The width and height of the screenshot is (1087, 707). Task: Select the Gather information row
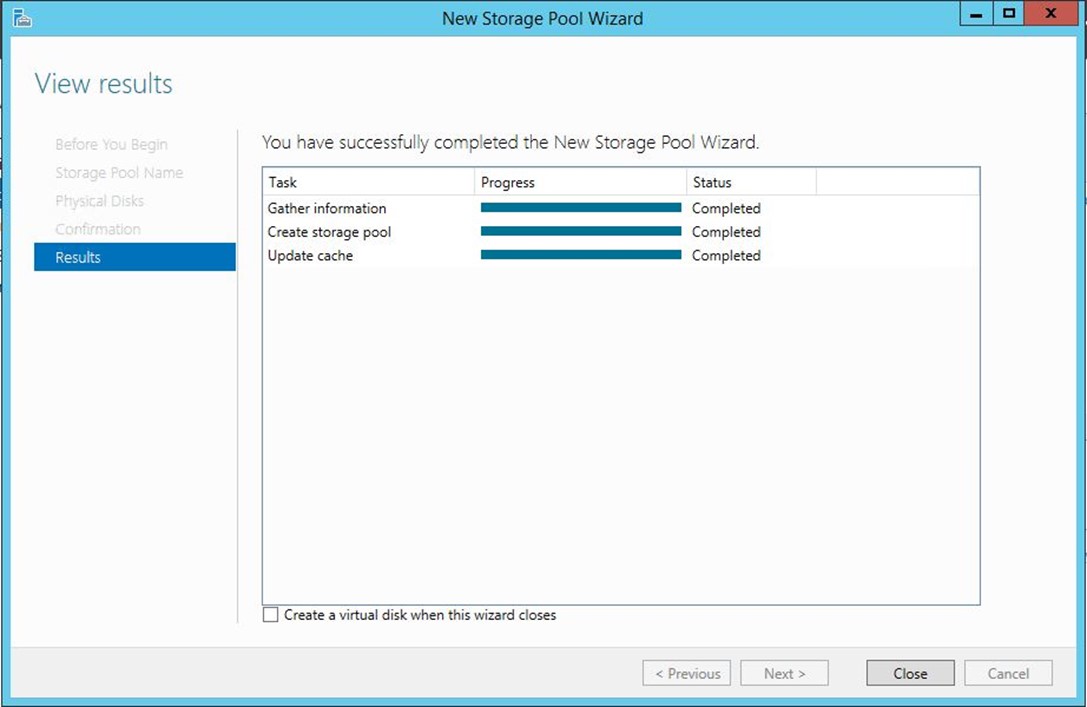[x=620, y=208]
